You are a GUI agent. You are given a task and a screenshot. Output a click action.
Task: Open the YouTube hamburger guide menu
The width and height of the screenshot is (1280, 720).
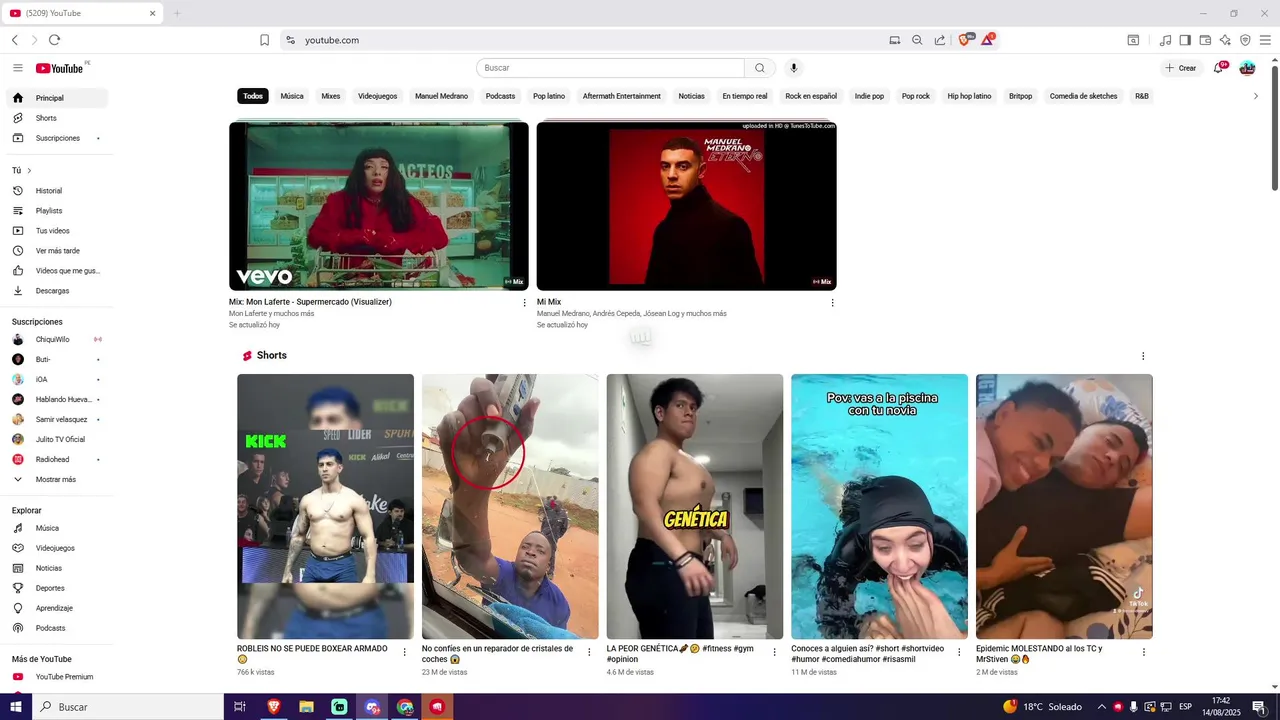[18, 68]
